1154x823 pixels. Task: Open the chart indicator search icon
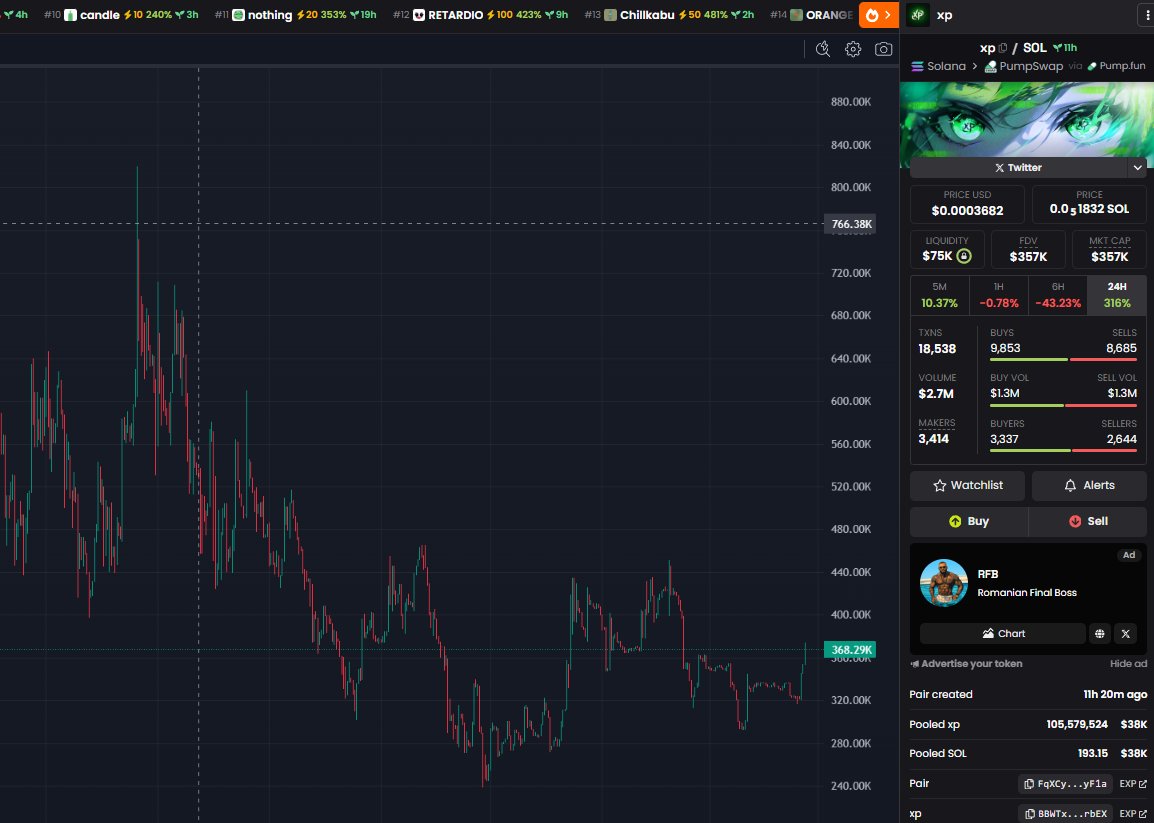point(823,49)
